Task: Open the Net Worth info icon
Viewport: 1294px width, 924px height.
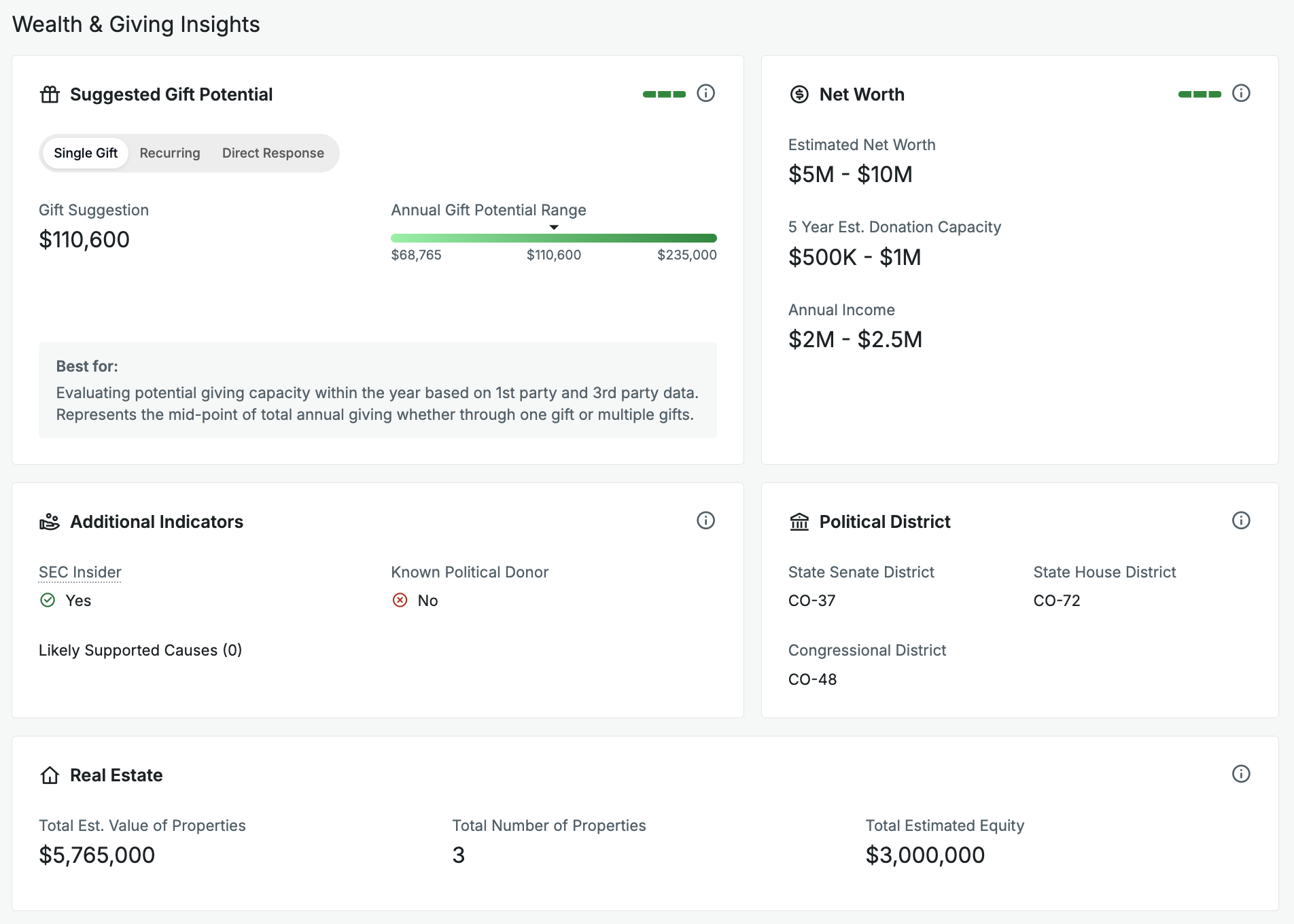Action: (1241, 93)
